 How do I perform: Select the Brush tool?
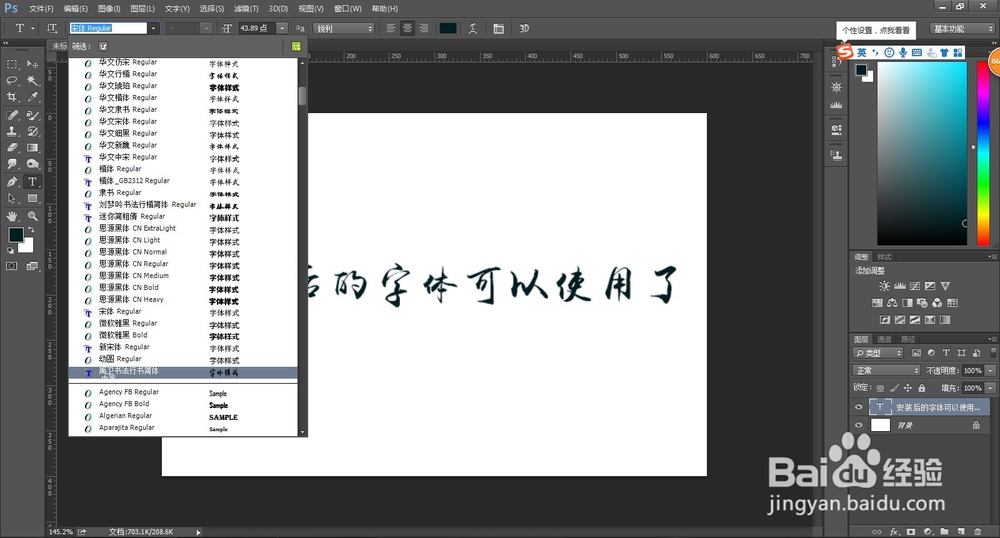tap(33, 115)
